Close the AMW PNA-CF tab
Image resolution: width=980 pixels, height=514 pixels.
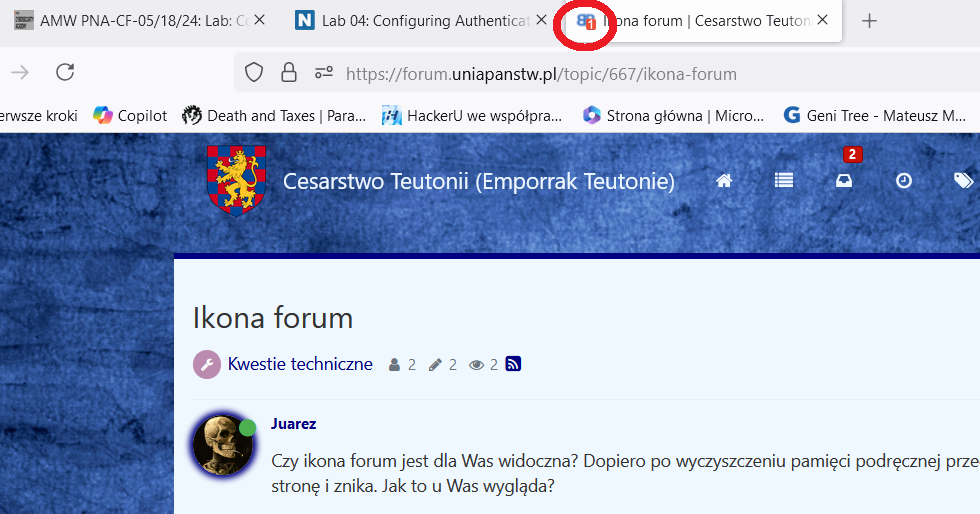259,20
